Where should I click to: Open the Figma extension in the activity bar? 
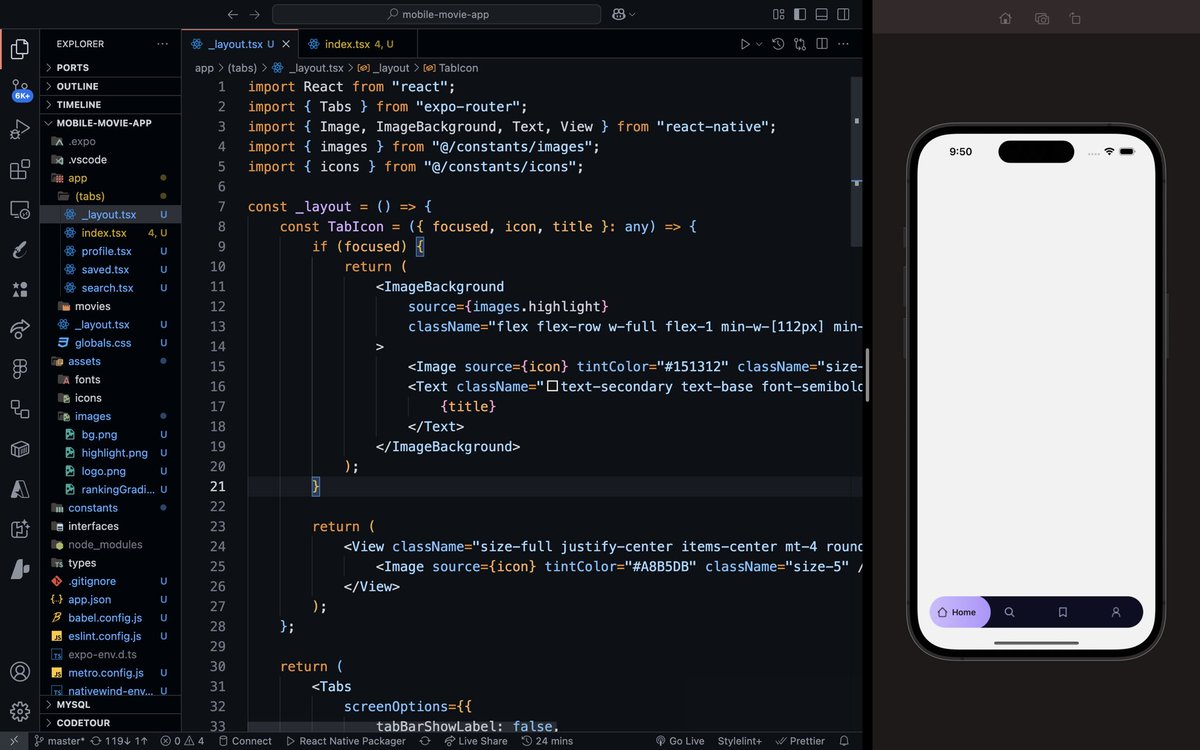[19, 368]
